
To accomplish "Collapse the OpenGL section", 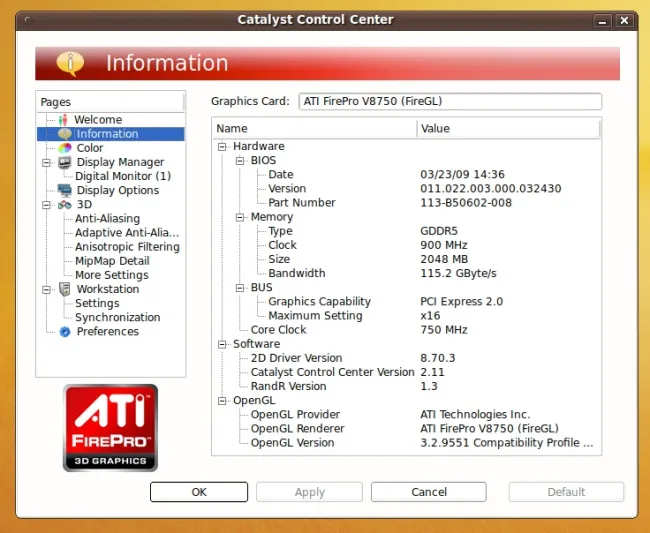I will tap(222, 401).
